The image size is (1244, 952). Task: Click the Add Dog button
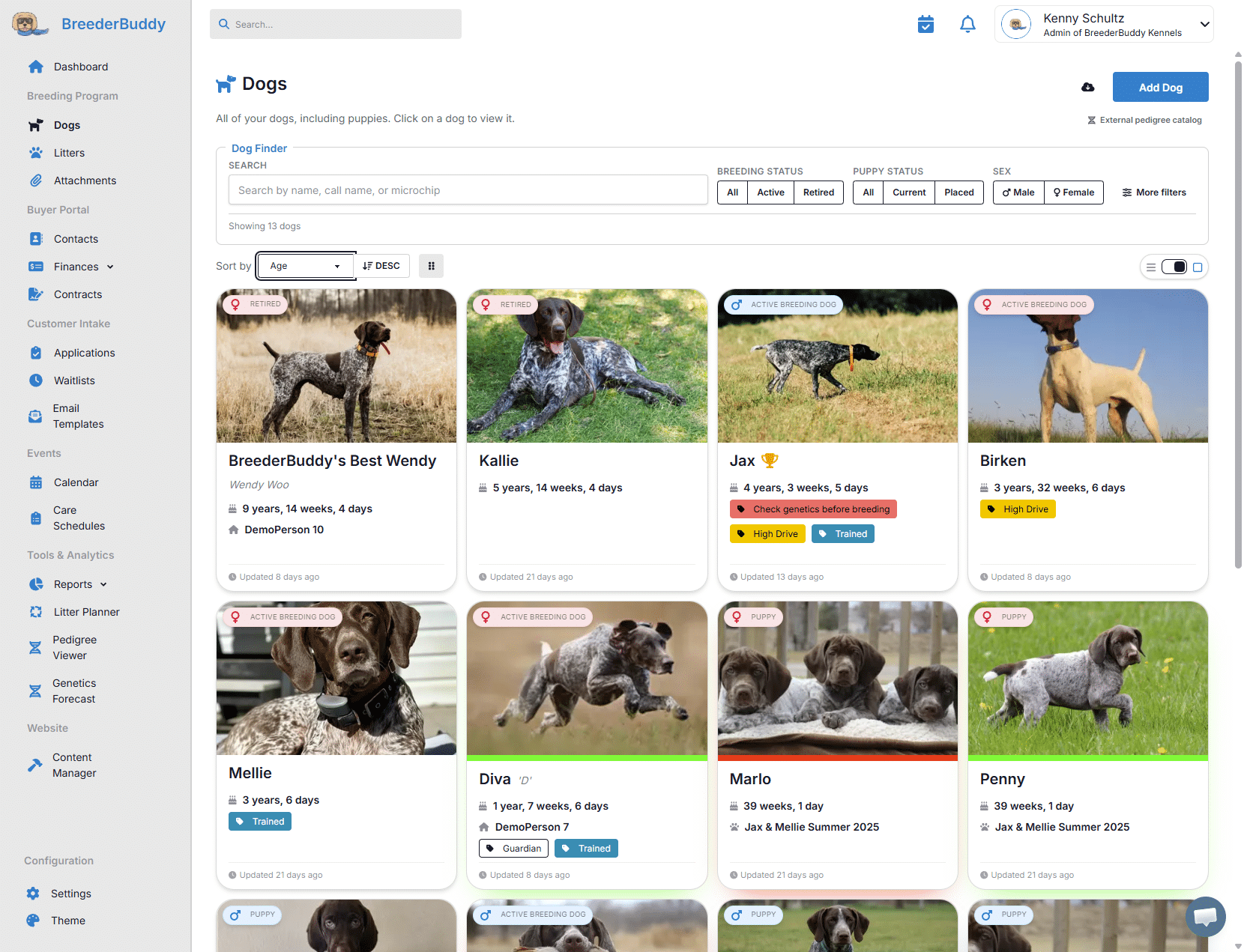point(1160,88)
